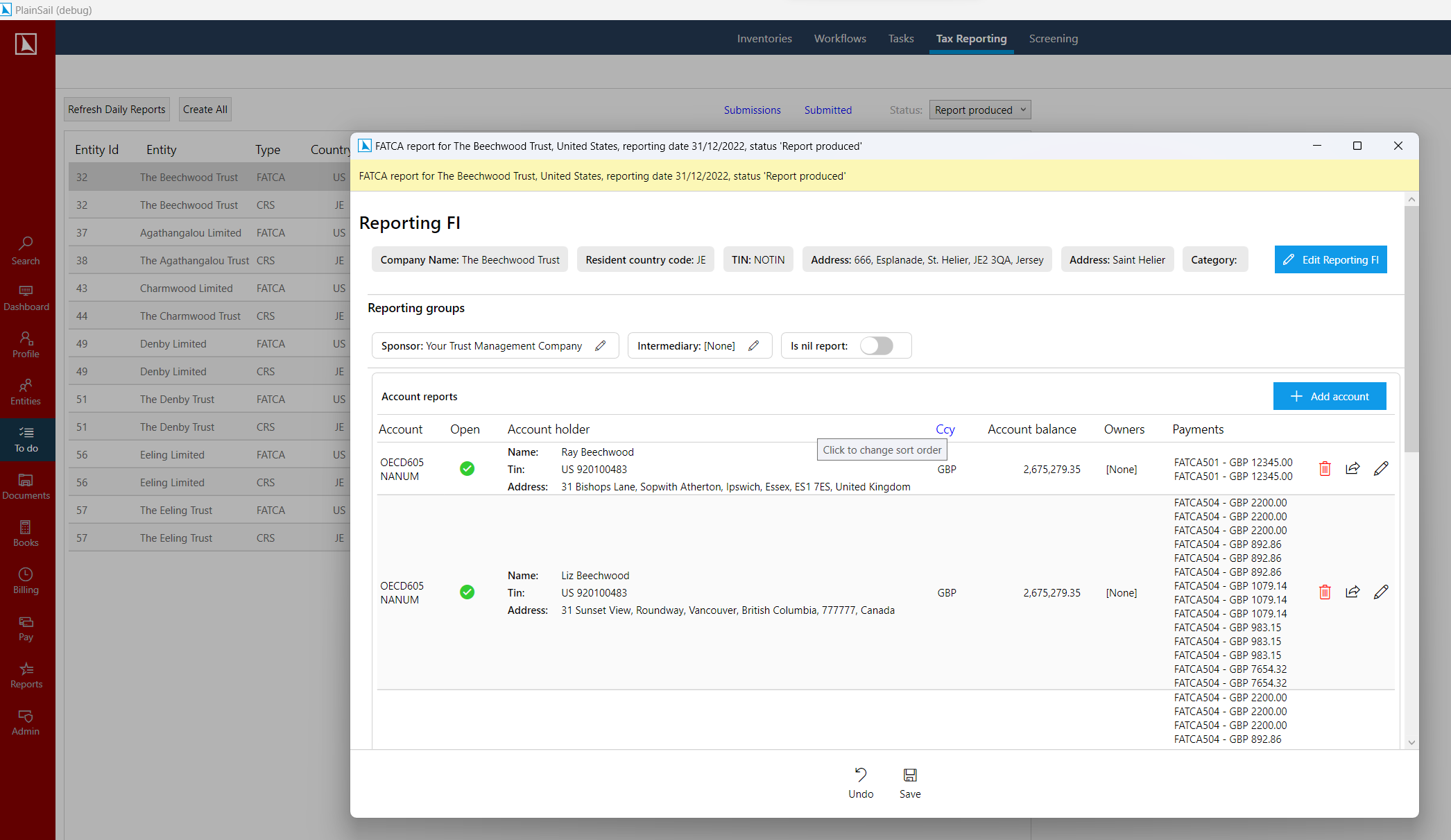Open Admin in the left sidebar
1451x840 pixels.
tap(26, 722)
